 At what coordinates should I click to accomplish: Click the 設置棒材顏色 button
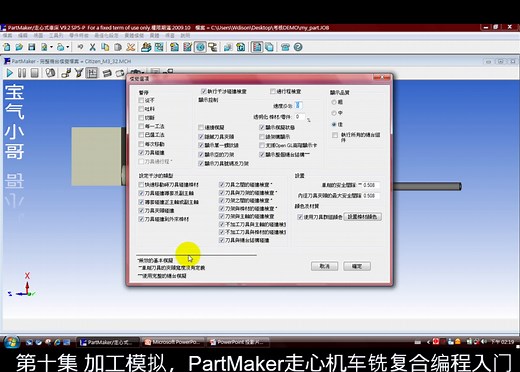coord(362,217)
